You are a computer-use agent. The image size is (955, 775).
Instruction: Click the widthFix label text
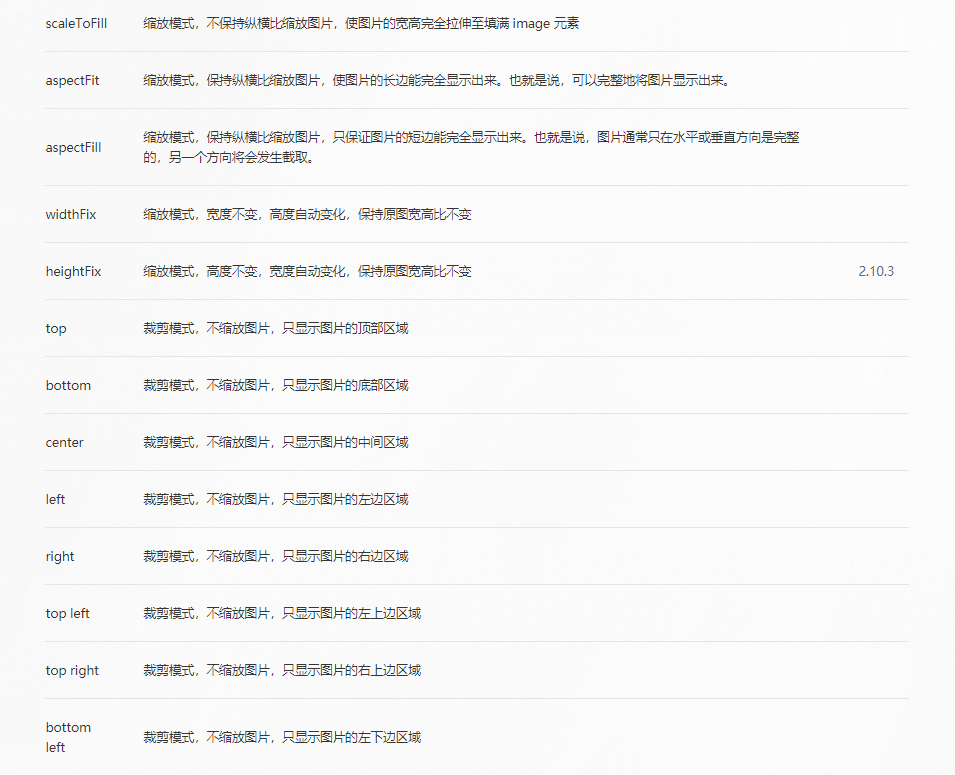point(70,214)
